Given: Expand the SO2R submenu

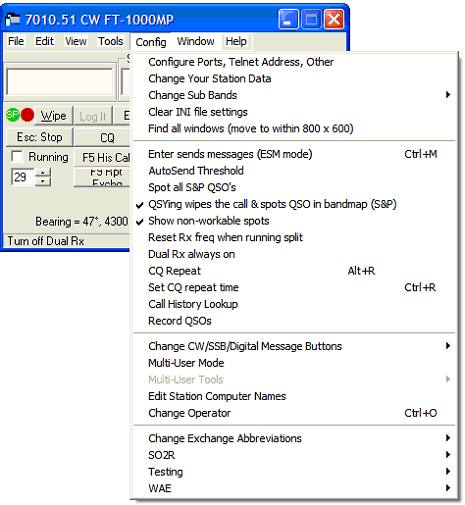Looking at the screenshot, I should (294, 455).
